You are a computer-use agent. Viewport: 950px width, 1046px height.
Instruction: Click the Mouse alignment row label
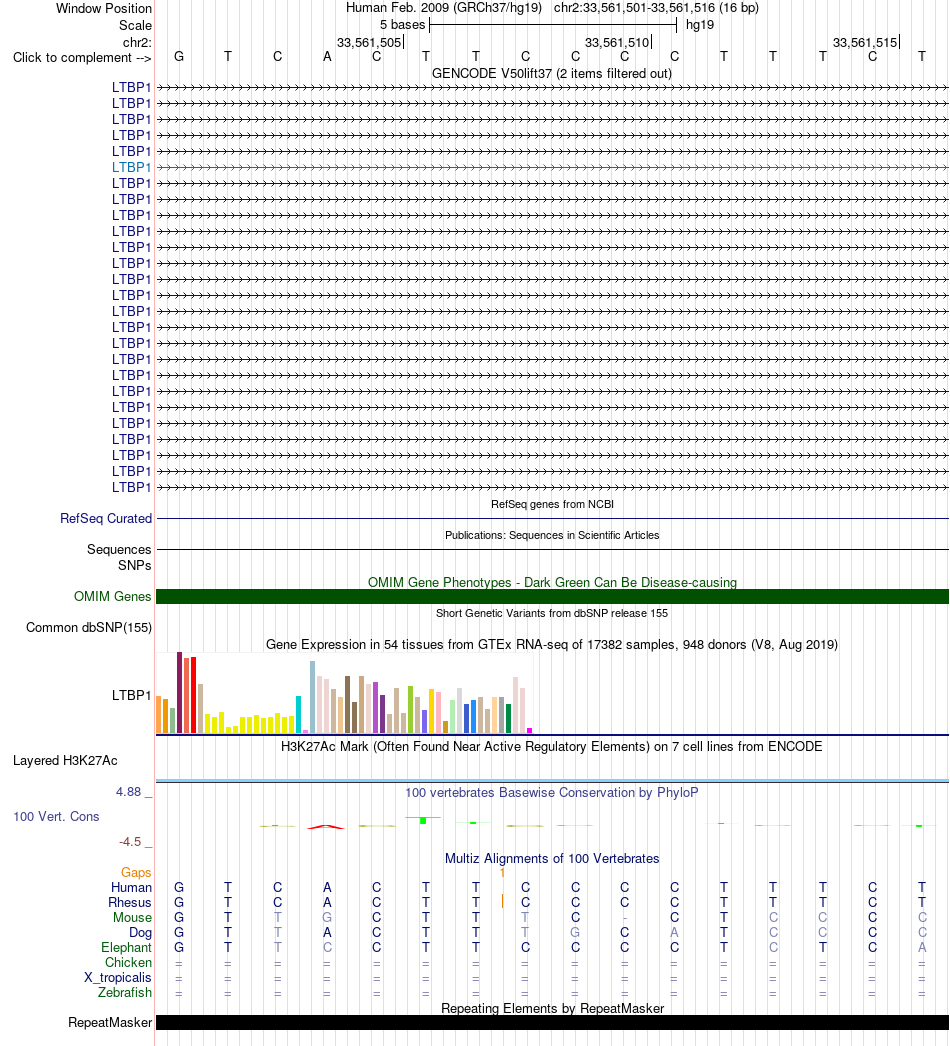pos(132,917)
